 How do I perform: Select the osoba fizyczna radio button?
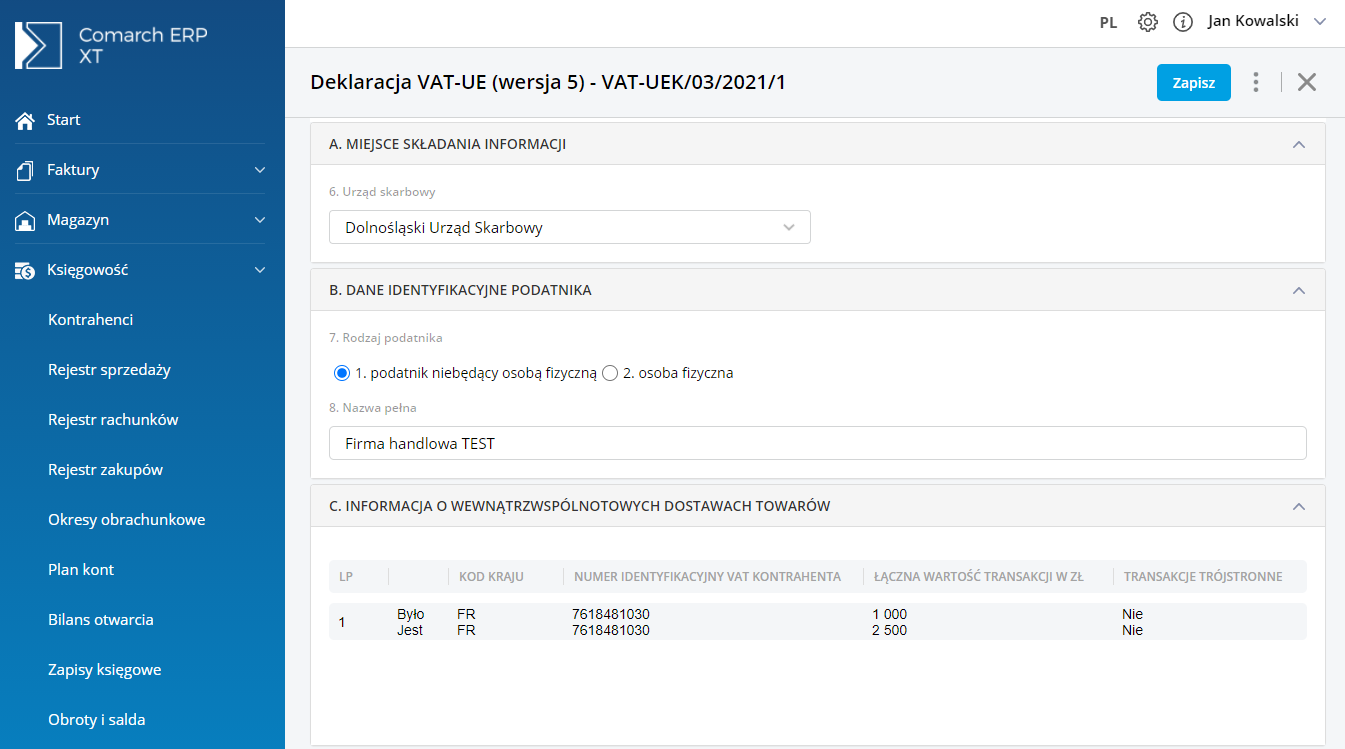pyautogui.click(x=610, y=373)
